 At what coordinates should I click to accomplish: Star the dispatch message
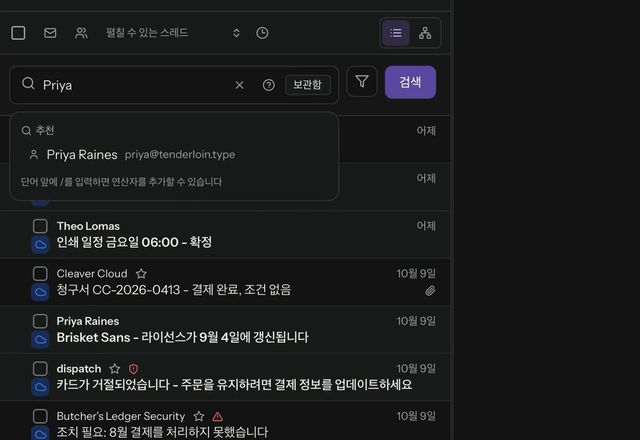point(115,369)
